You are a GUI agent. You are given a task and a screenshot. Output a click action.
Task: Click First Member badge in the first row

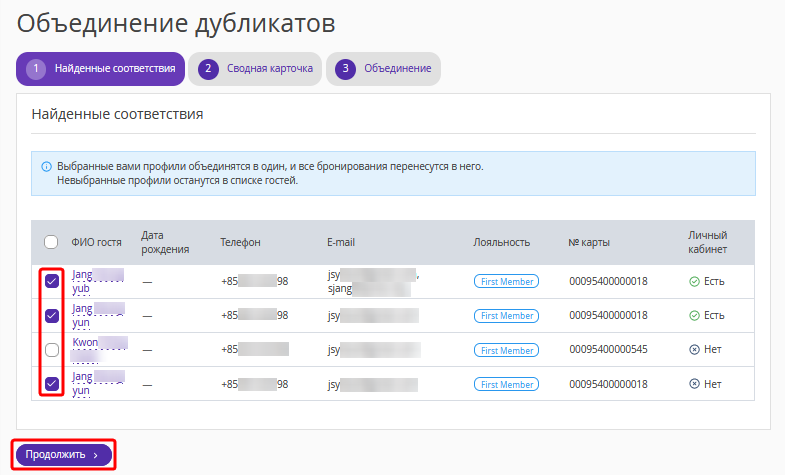(505, 281)
